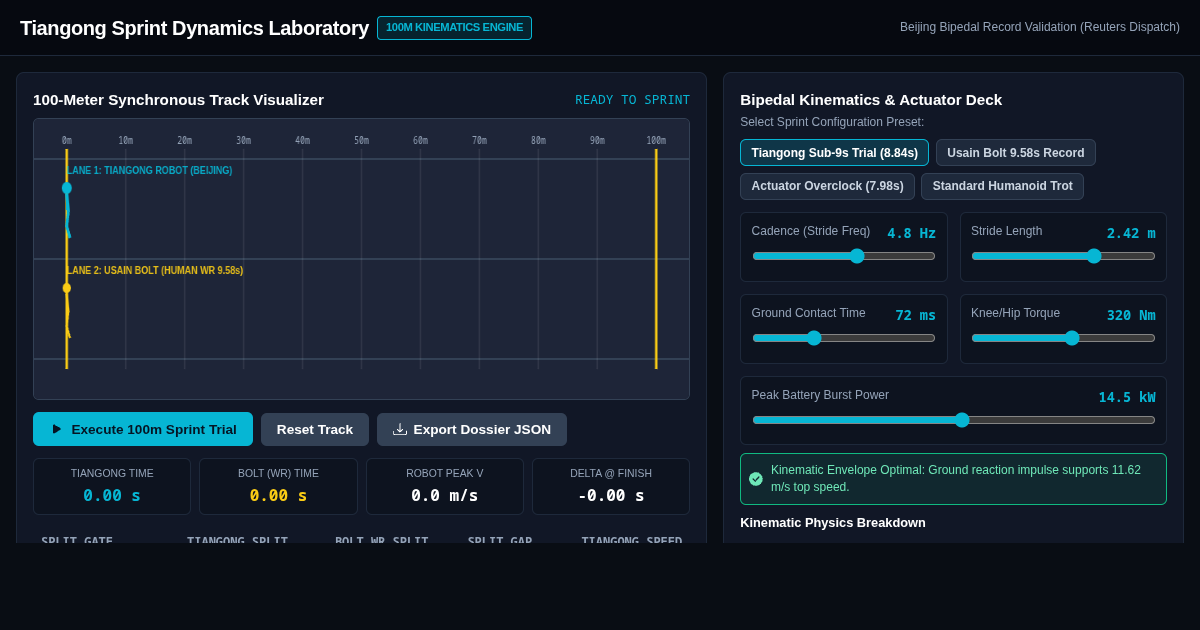Click the Lane 2: Usain Bolt label
The height and width of the screenshot is (630, 1200).
tap(155, 271)
